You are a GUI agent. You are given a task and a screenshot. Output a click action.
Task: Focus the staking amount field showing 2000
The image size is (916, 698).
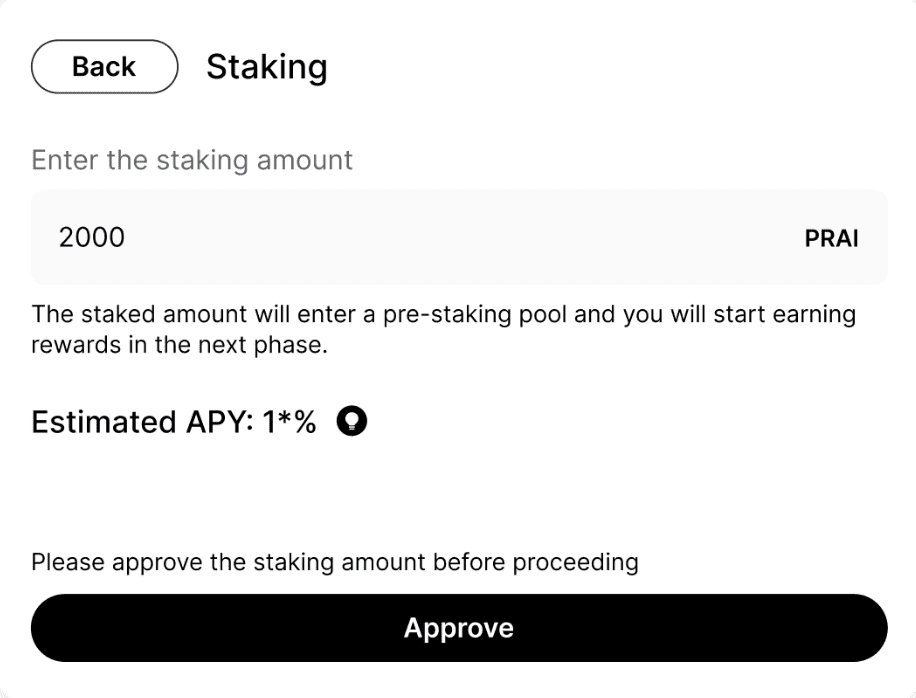click(459, 237)
